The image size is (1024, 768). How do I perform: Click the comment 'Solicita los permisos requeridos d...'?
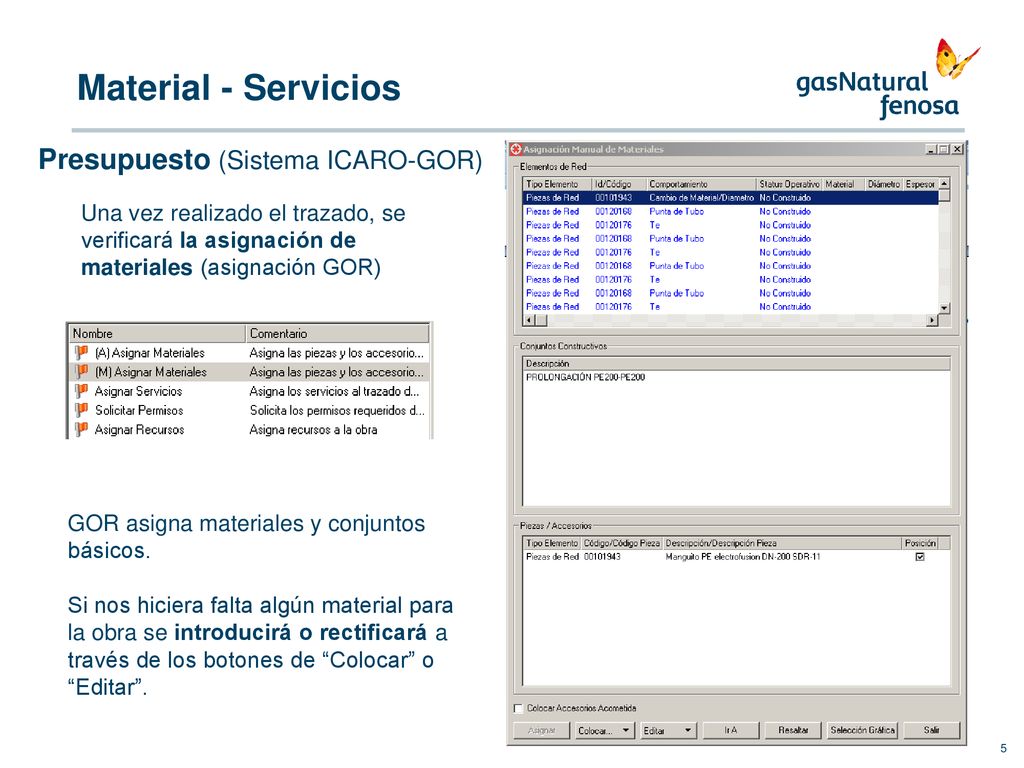[x=337, y=410]
